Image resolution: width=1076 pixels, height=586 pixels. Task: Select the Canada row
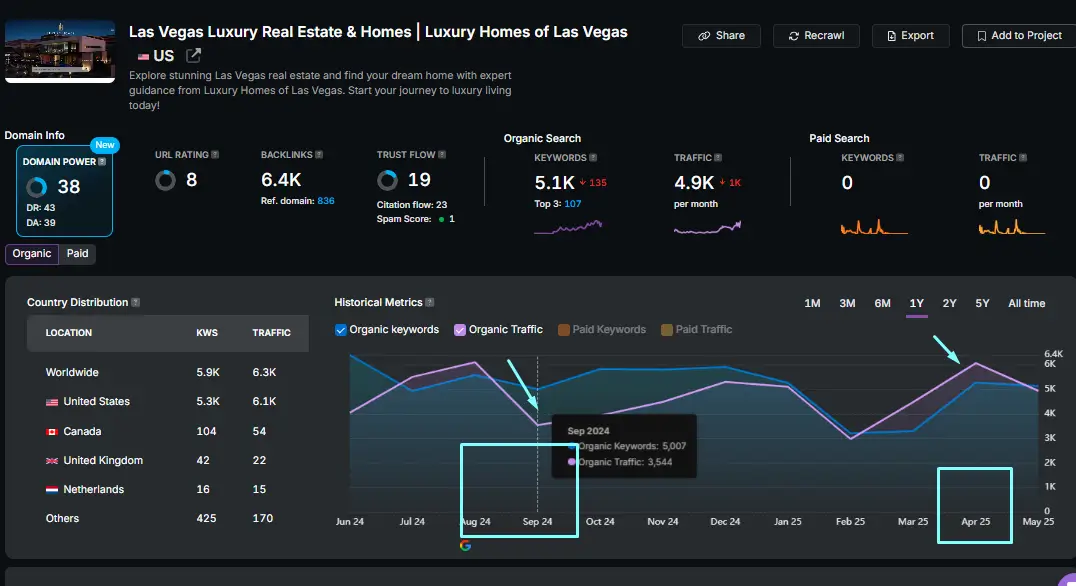point(167,432)
